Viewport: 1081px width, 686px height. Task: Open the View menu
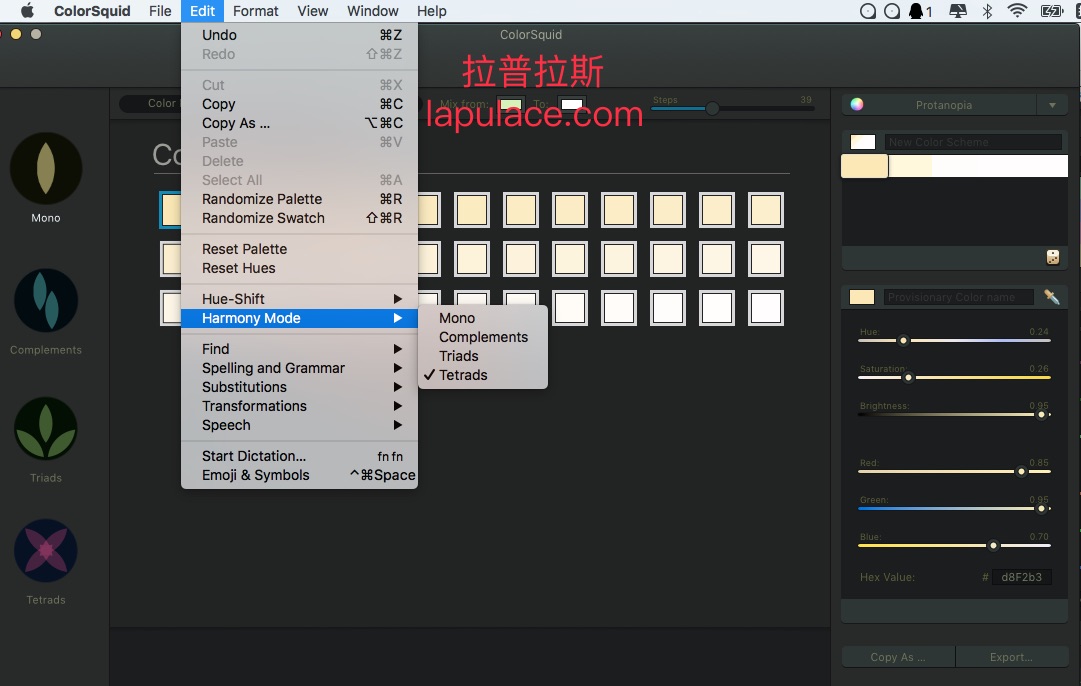tap(312, 11)
